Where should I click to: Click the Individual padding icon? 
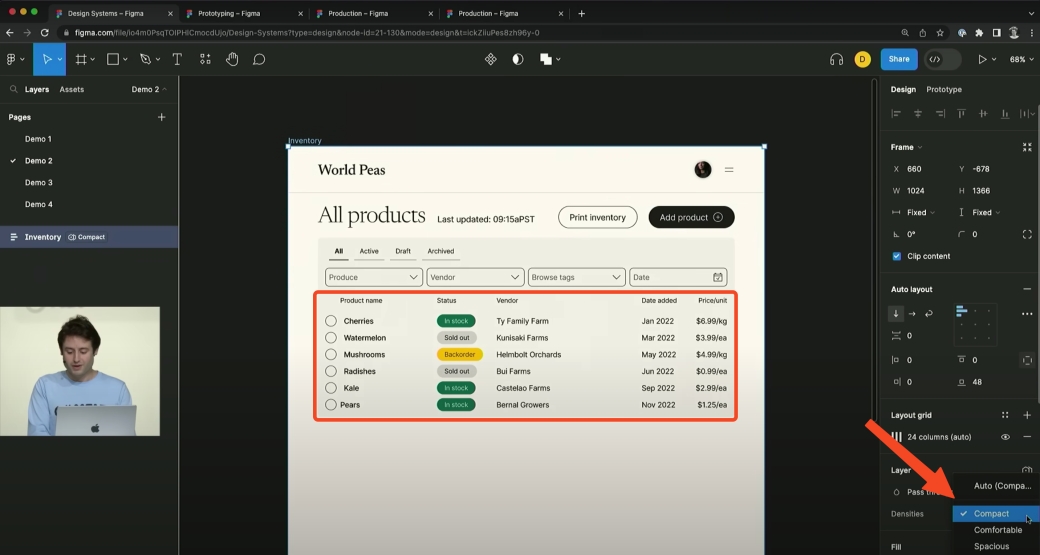pos(1027,360)
